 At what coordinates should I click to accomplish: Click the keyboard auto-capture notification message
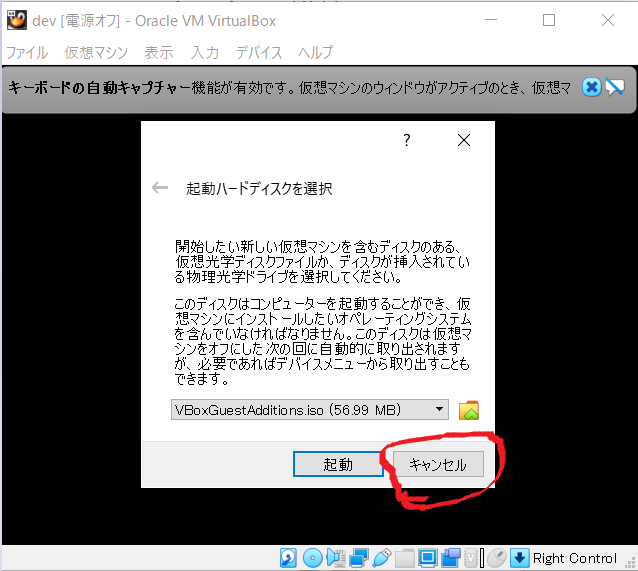(289, 88)
